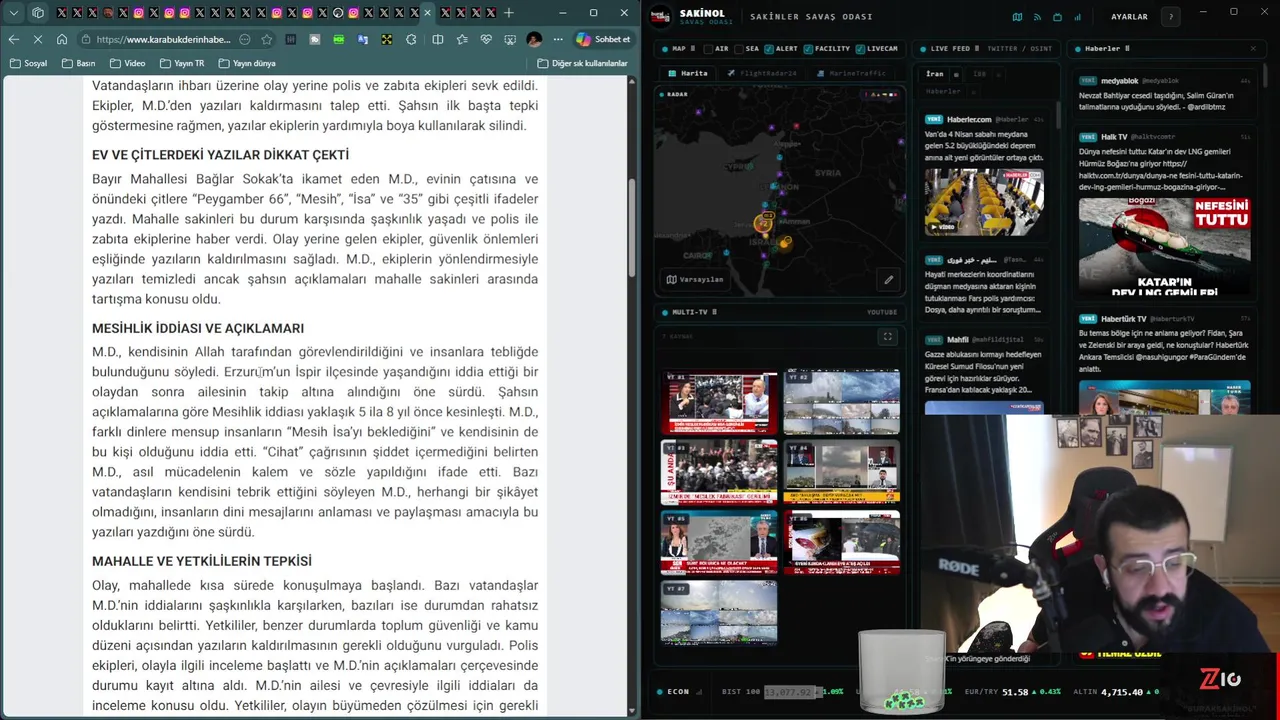This screenshot has height=720, width=1280.
Task: Open the Video bookmarks folder
Action: click(127, 63)
